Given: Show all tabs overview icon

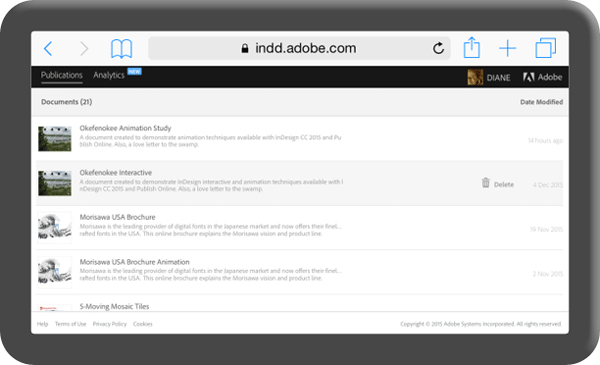Looking at the screenshot, I should (546, 48).
